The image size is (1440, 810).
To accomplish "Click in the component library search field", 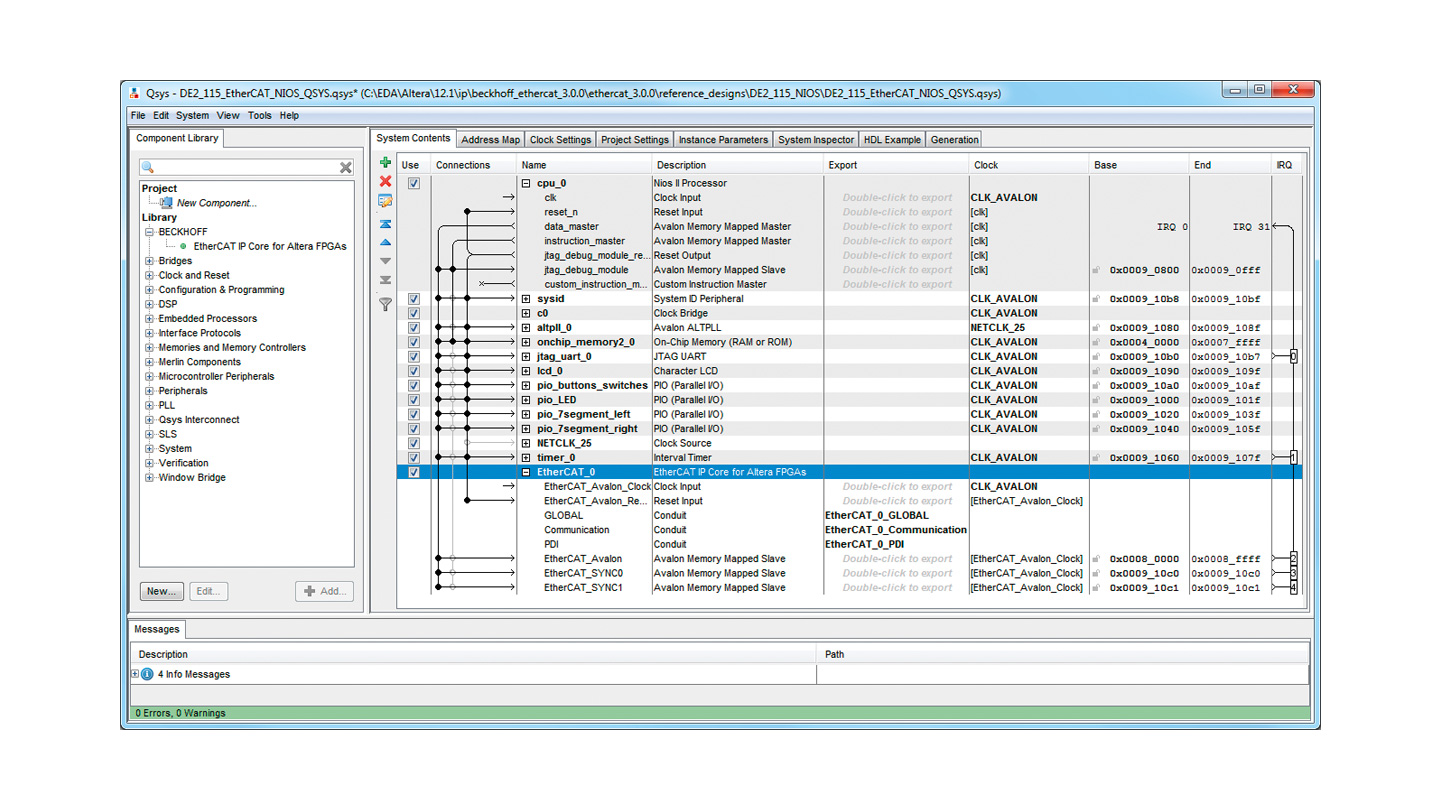I will pos(247,168).
